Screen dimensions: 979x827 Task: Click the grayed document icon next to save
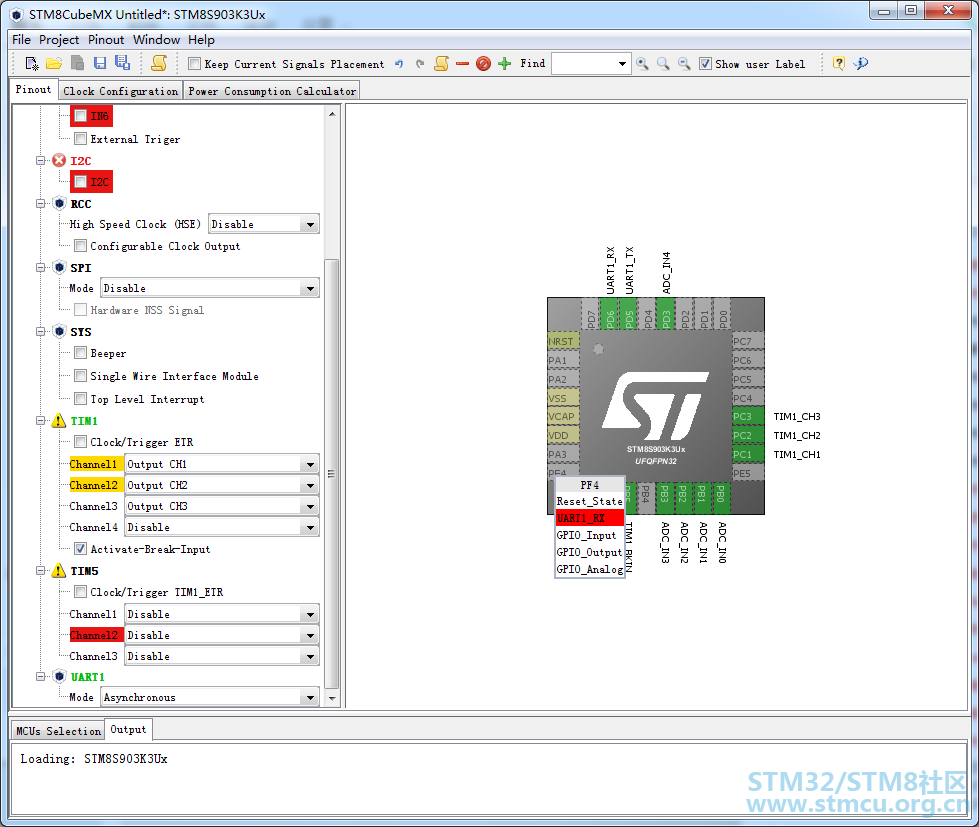(77, 64)
